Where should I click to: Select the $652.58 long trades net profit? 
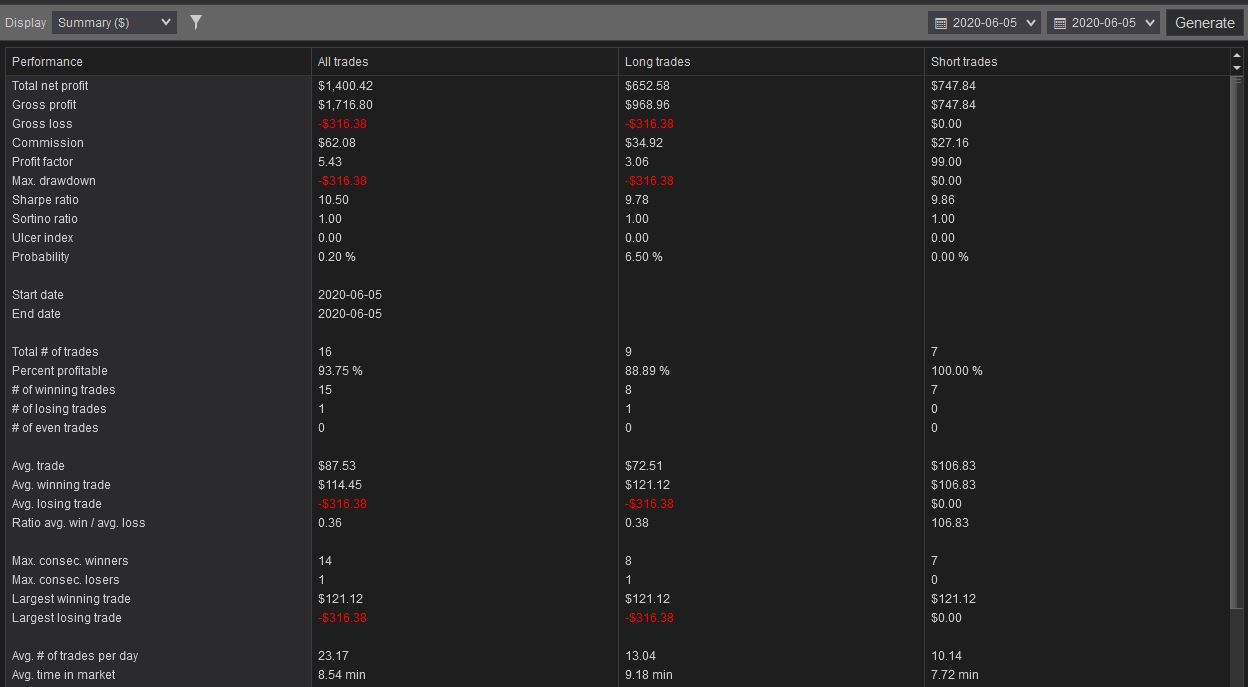tap(647, 86)
